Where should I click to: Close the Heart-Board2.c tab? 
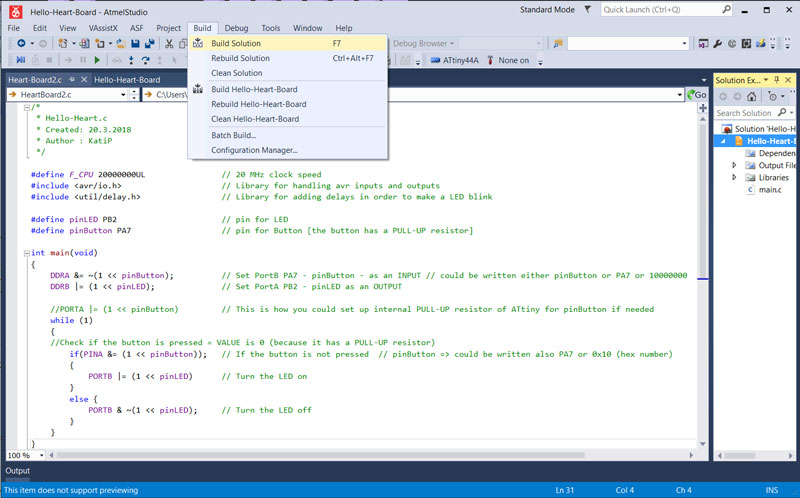tap(84, 80)
